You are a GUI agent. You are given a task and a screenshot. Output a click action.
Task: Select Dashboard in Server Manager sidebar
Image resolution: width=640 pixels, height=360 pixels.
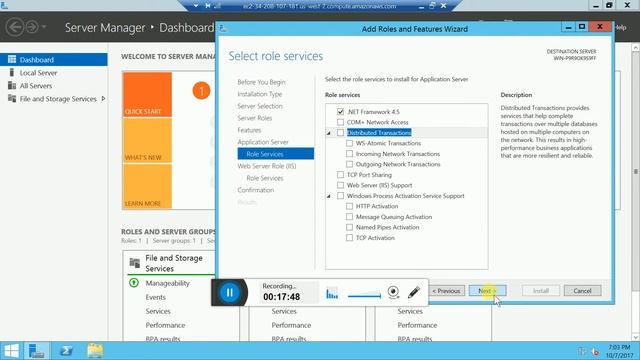point(54,60)
